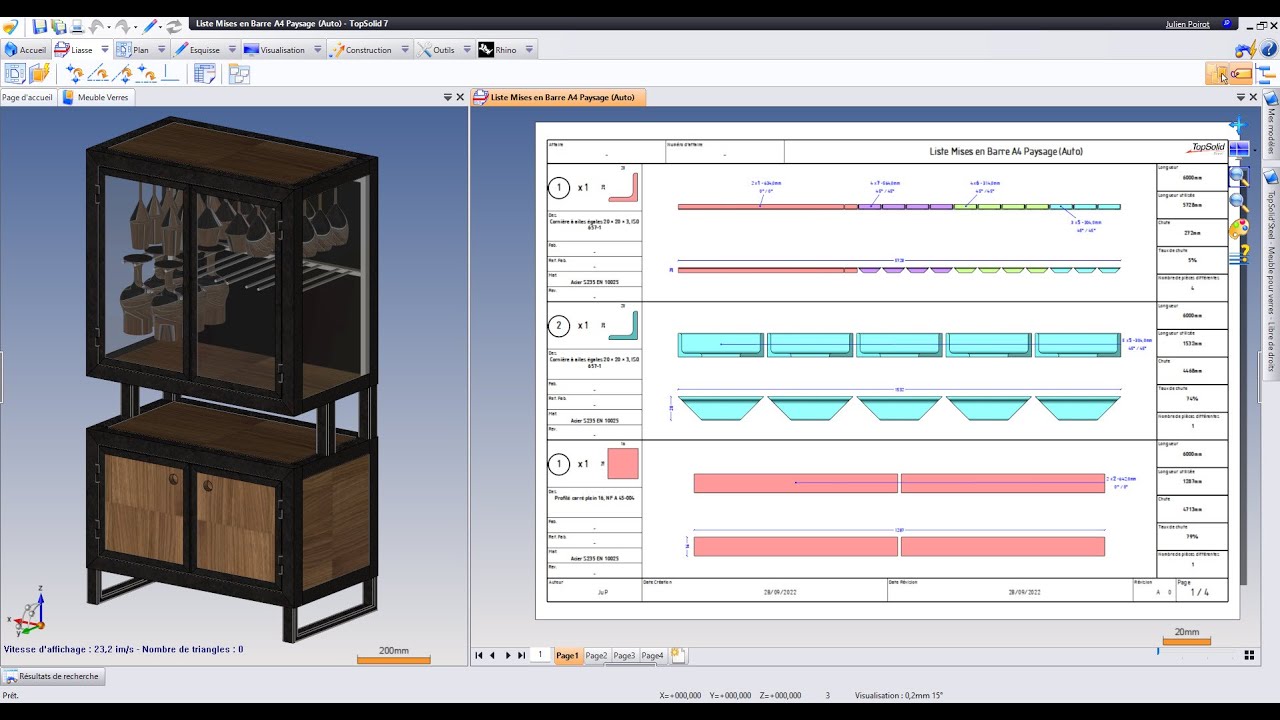Expand the Visualisation tab dropdown arrow
1280x720 pixels.
(x=319, y=49)
